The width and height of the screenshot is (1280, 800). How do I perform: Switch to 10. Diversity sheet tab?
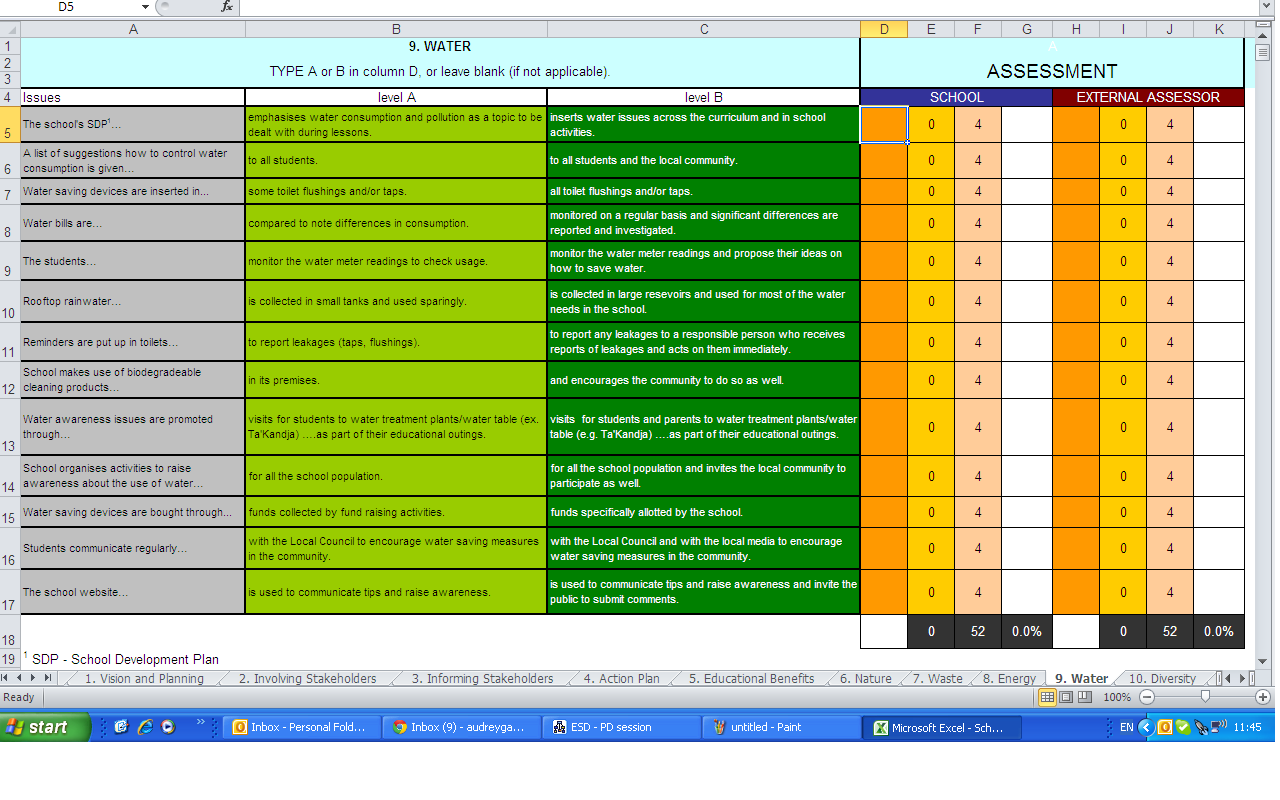coord(1161,678)
